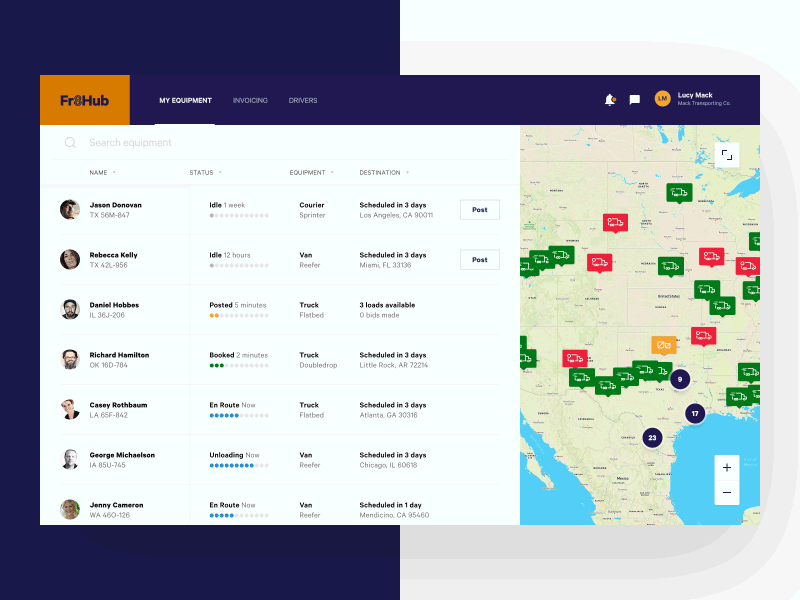
Task: Click Jason Donovan's idle progress dots
Action: click(x=239, y=215)
